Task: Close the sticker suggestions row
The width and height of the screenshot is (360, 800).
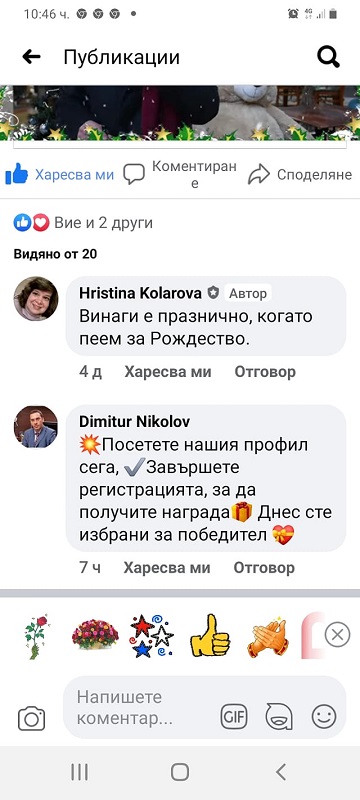Action: pos(338,635)
